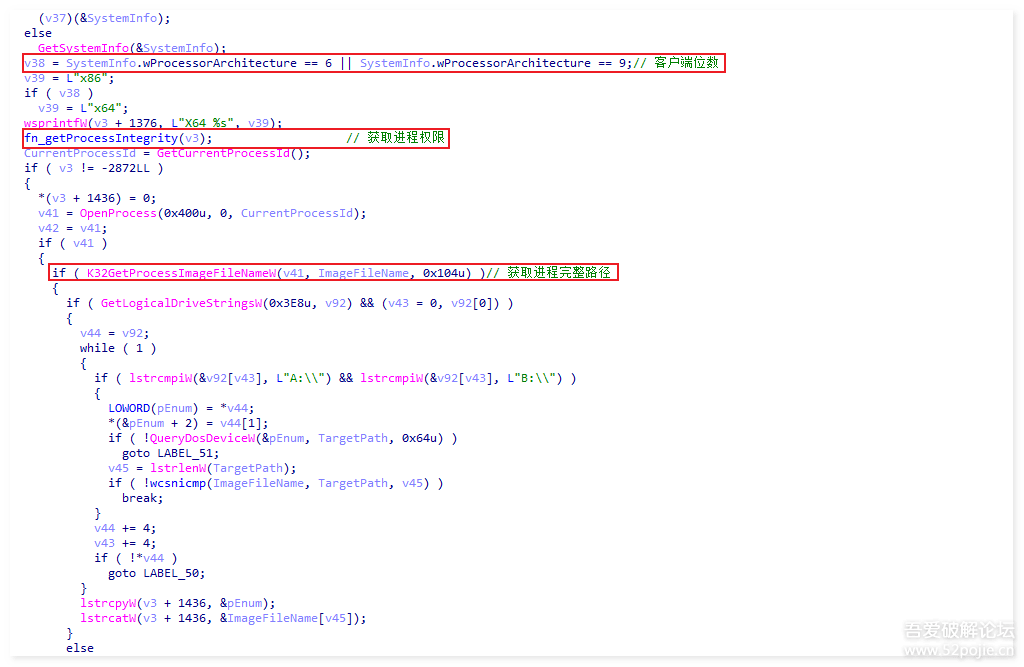This screenshot has width=1024, height=667.
Task: Click the QueryDosDeviceW function call
Action: (197, 438)
